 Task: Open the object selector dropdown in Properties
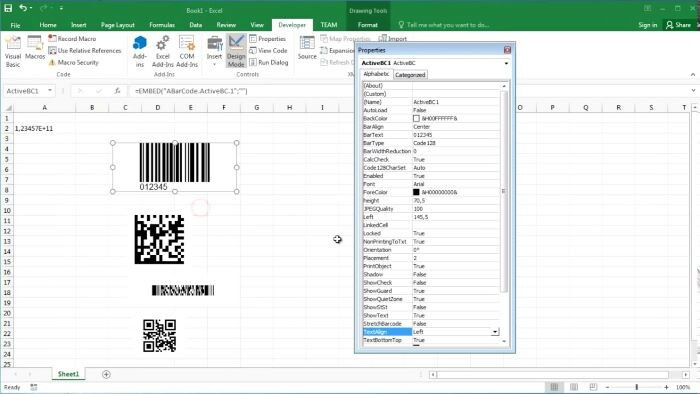[506, 63]
